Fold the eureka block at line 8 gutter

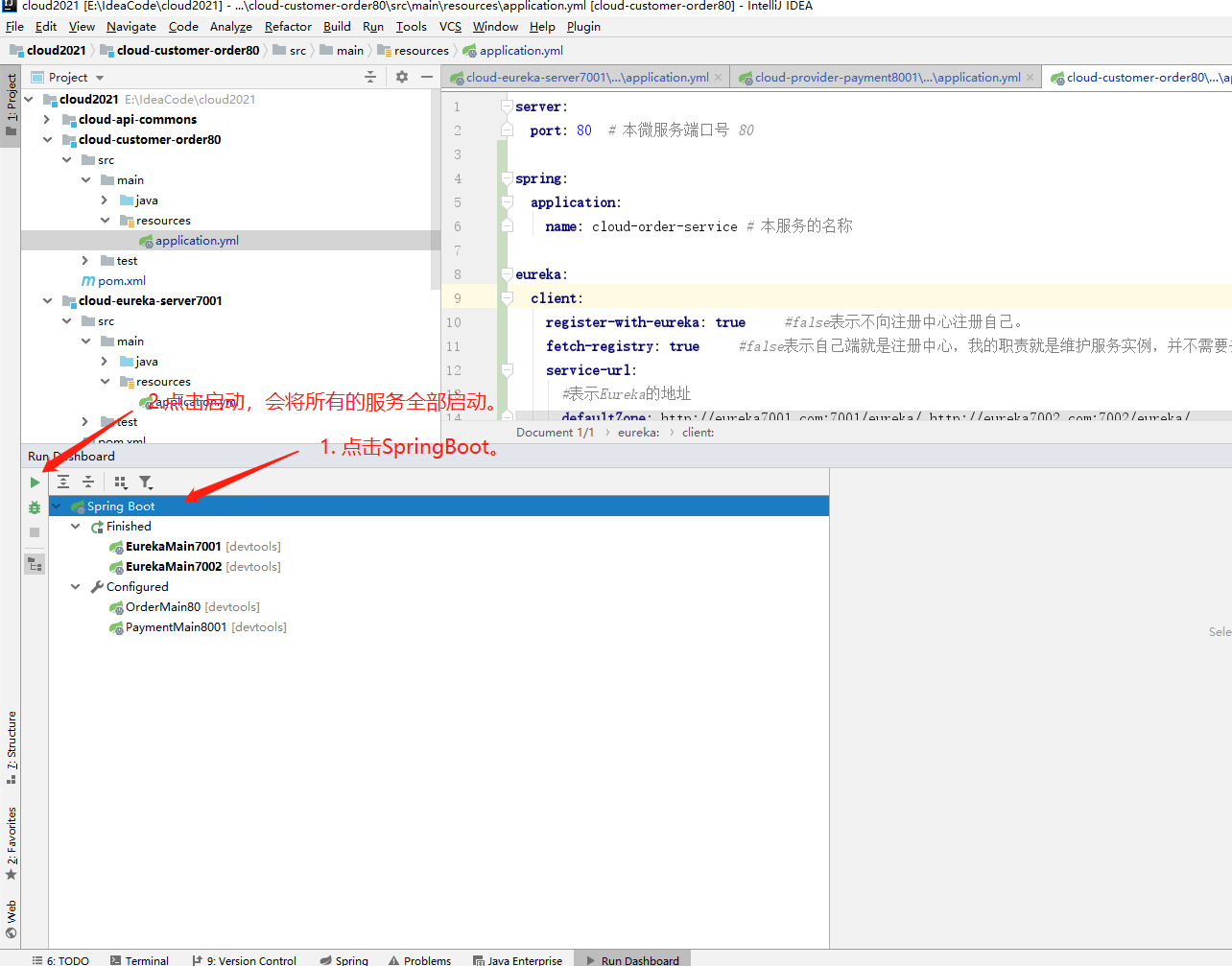[x=507, y=274]
